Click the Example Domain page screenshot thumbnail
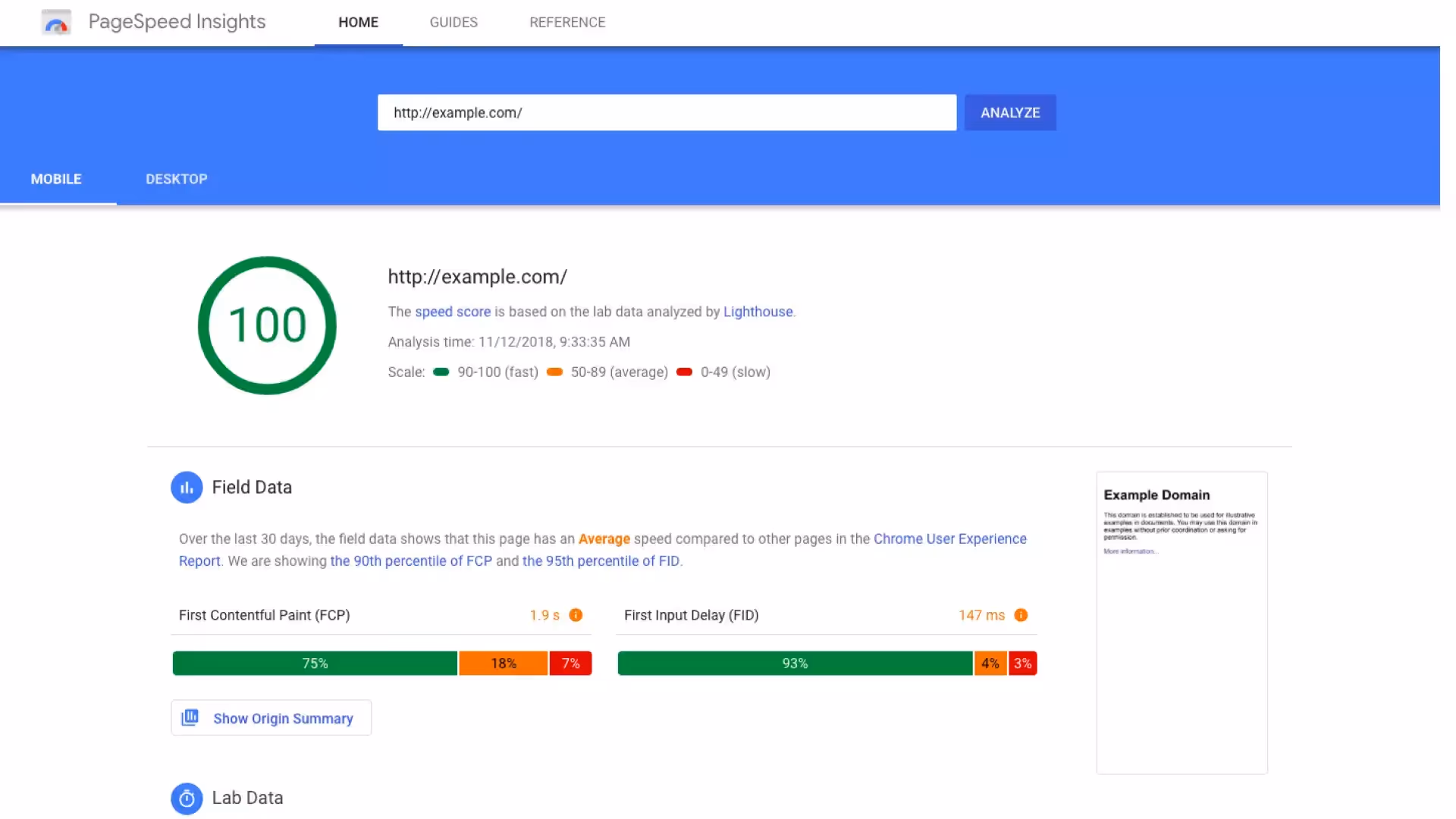1456x819 pixels. pyautogui.click(x=1181, y=623)
